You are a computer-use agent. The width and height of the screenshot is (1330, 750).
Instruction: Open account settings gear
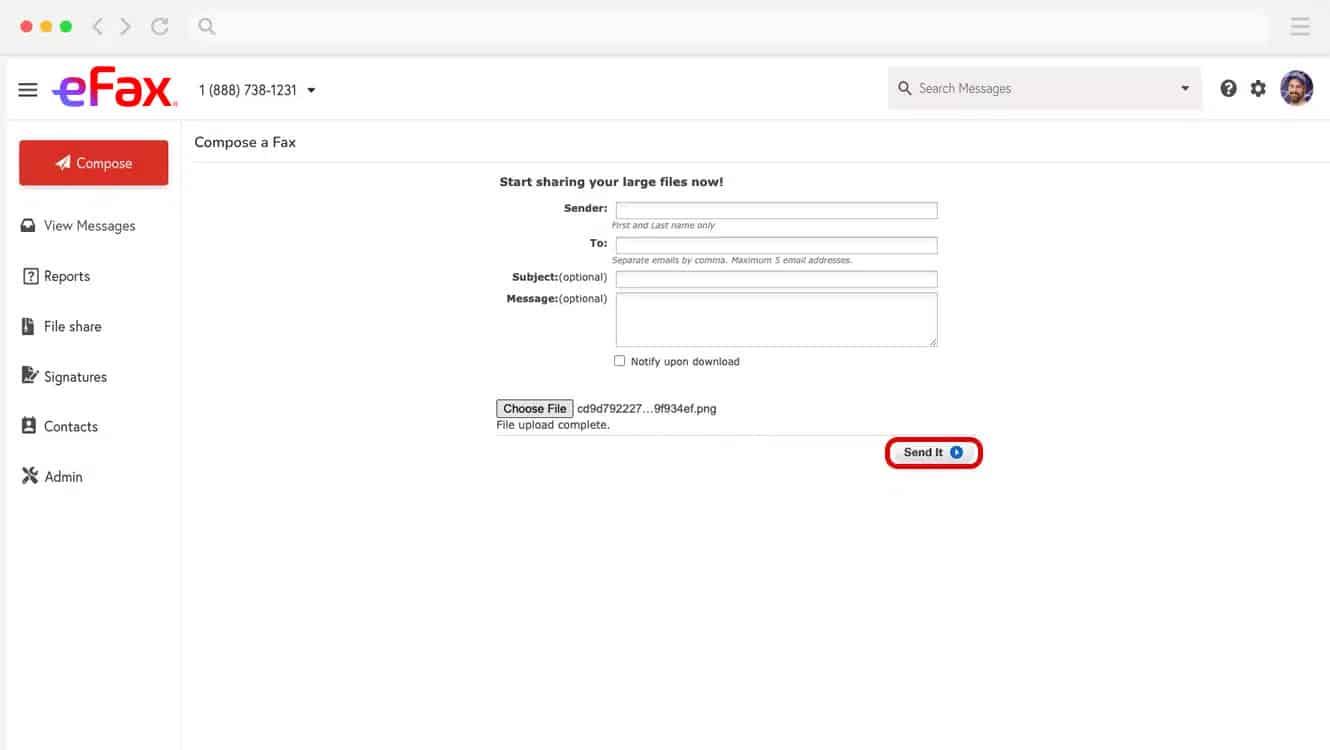pos(1258,88)
